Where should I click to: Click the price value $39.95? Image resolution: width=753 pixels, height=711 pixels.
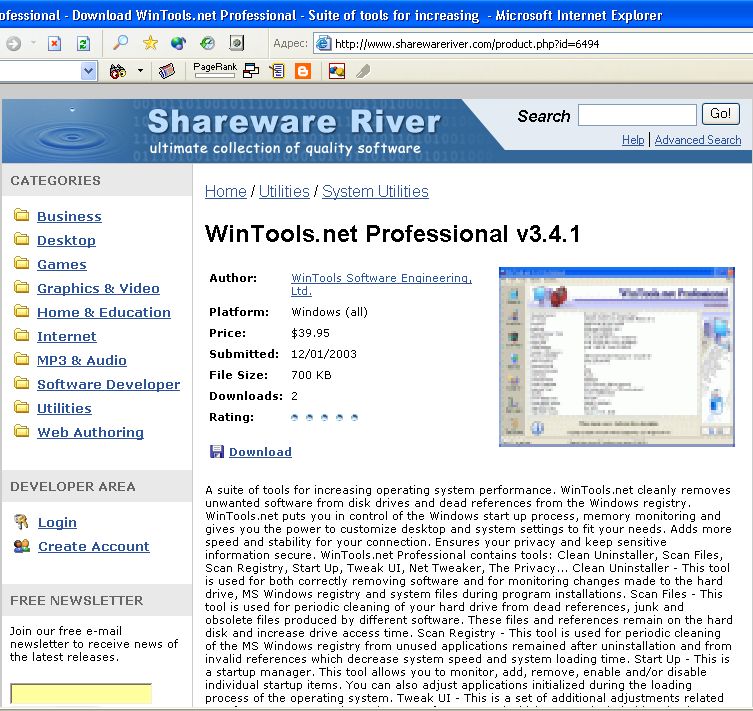[310, 333]
